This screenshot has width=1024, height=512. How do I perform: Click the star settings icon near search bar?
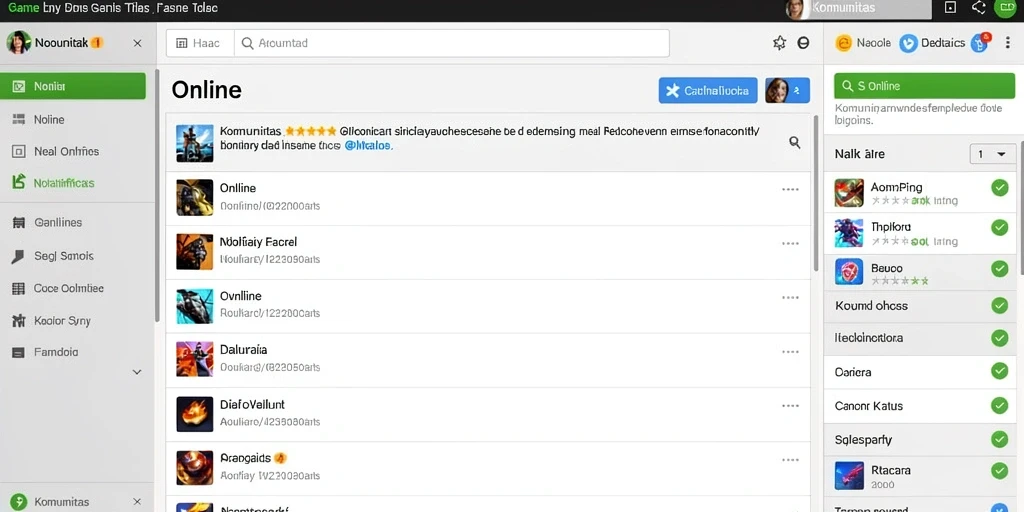click(779, 43)
